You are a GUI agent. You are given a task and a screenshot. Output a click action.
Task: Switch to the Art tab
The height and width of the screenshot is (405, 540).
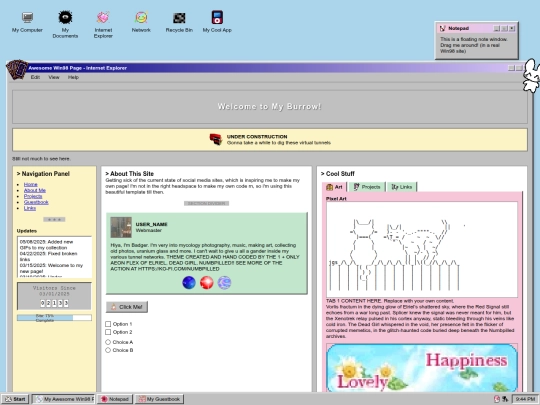point(334,187)
